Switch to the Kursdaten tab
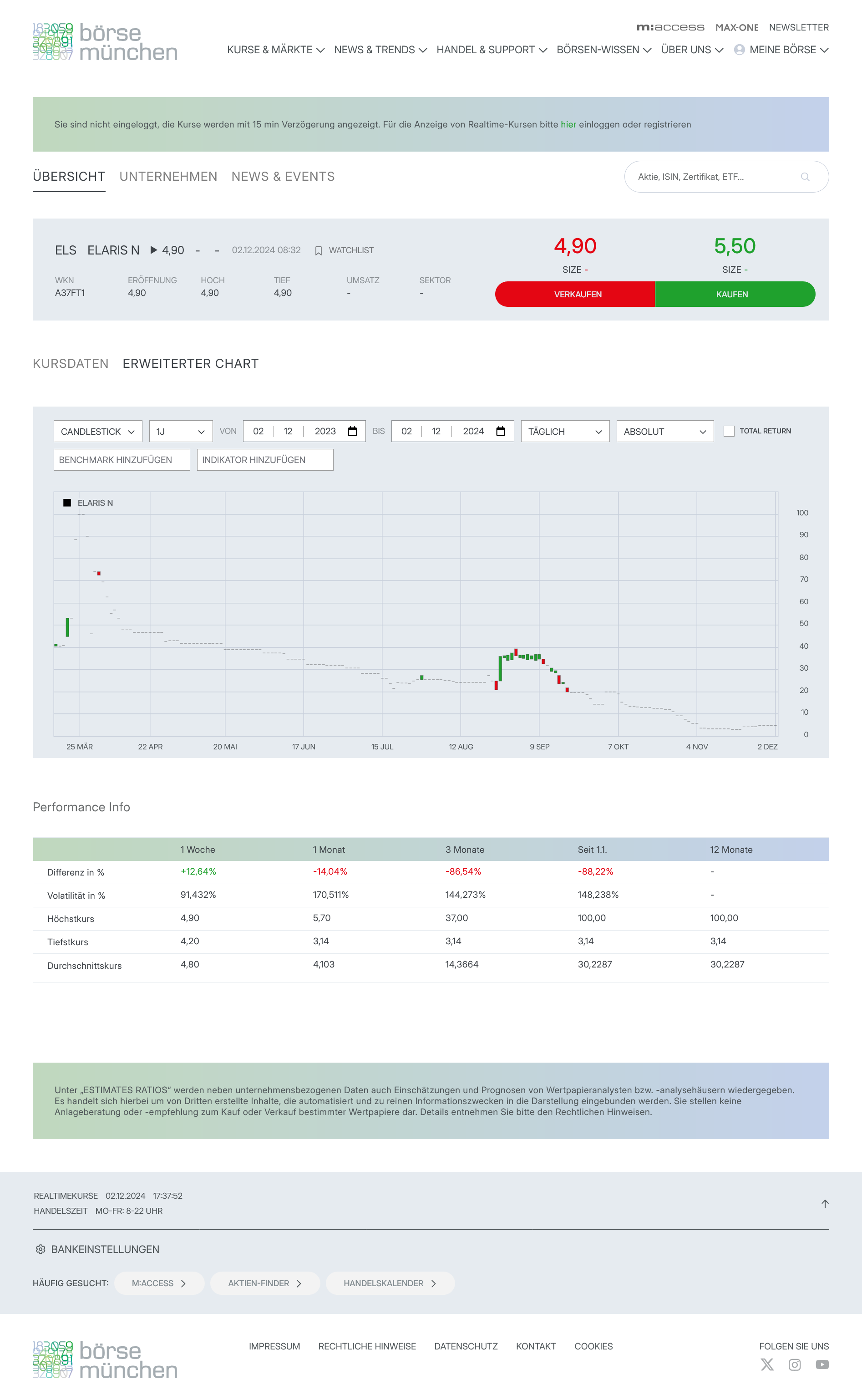Viewport: 862px width, 1400px height. point(71,364)
